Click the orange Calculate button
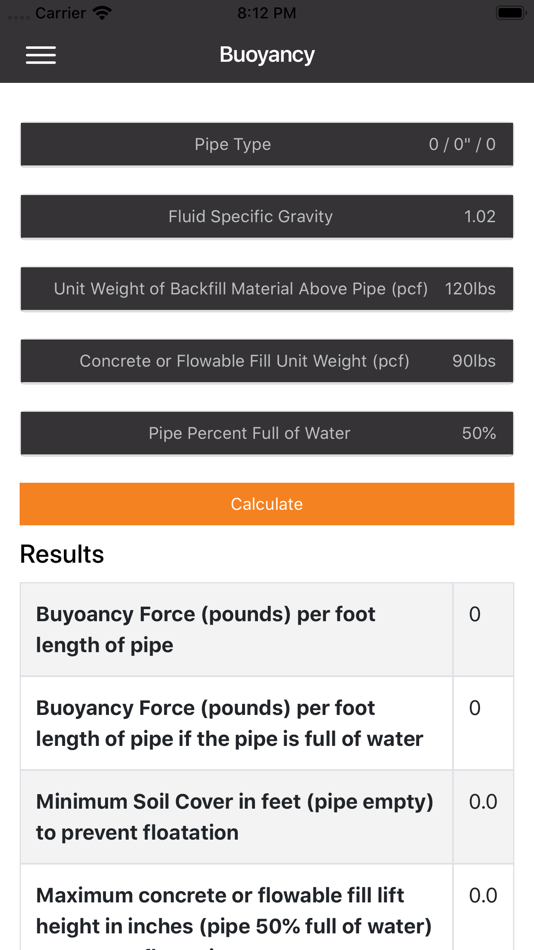 [267, 504]
